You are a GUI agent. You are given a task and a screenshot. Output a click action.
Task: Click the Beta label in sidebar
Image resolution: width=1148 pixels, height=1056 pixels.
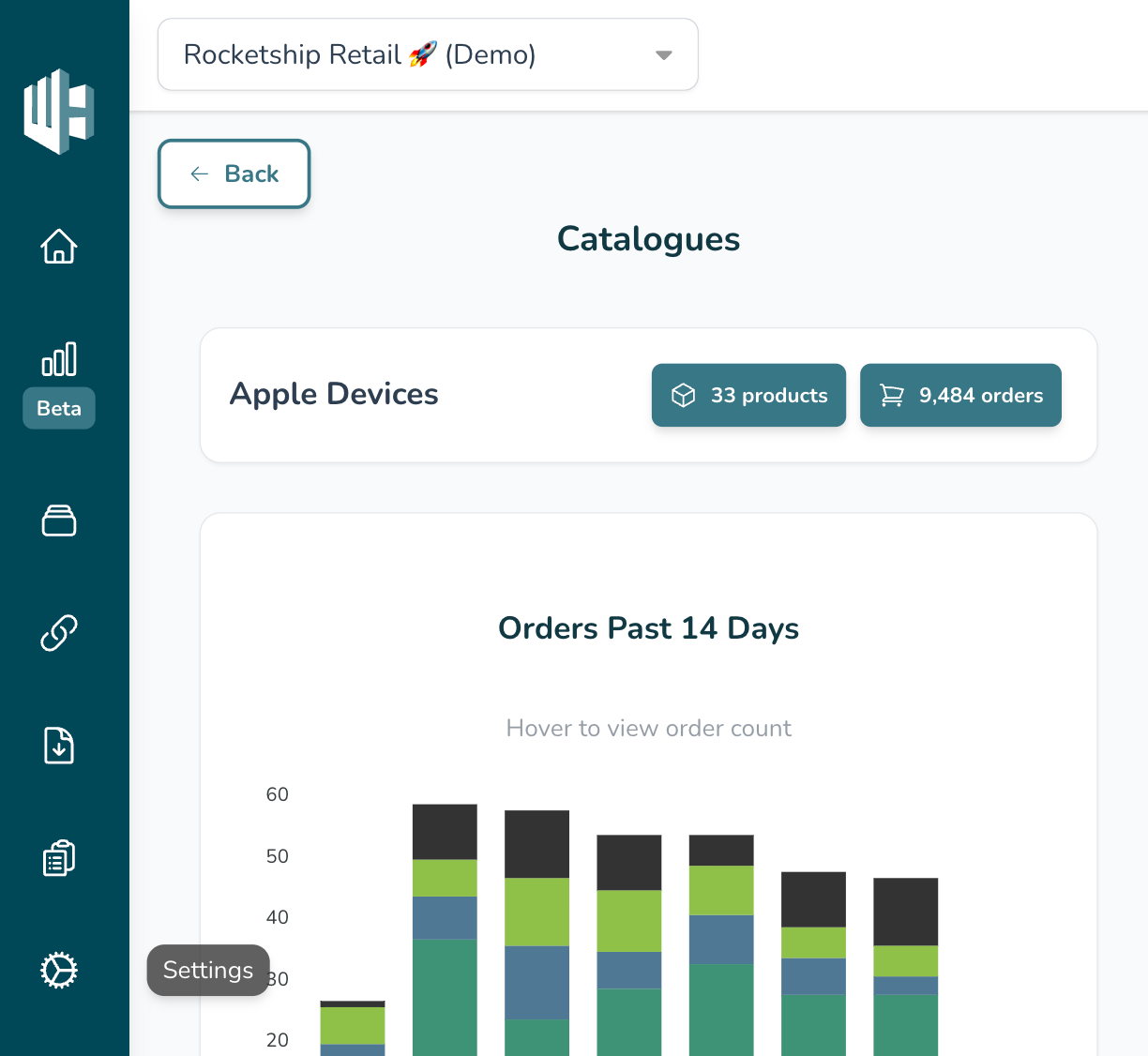pyautogui.click(x=59, y=408)
